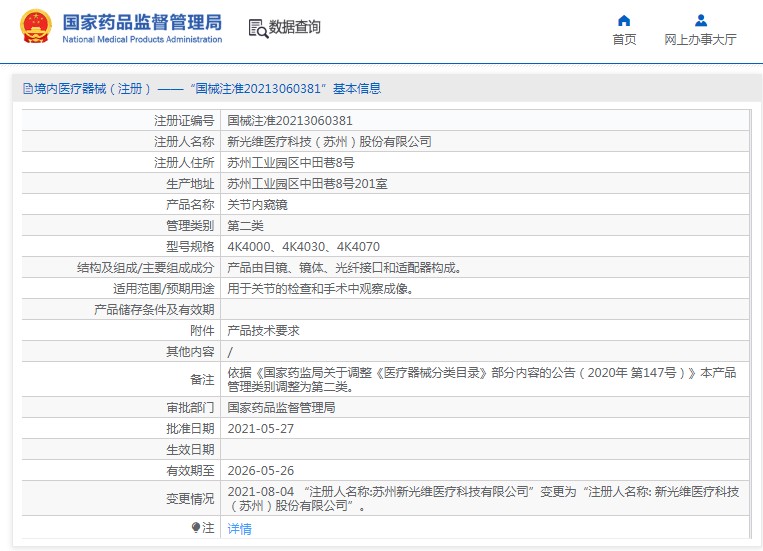This screenshot has height=551, width=763.
Task: Click address value 苏州工业园区中田巷8号
Action: pyautogui.click(x=291, y=163)
